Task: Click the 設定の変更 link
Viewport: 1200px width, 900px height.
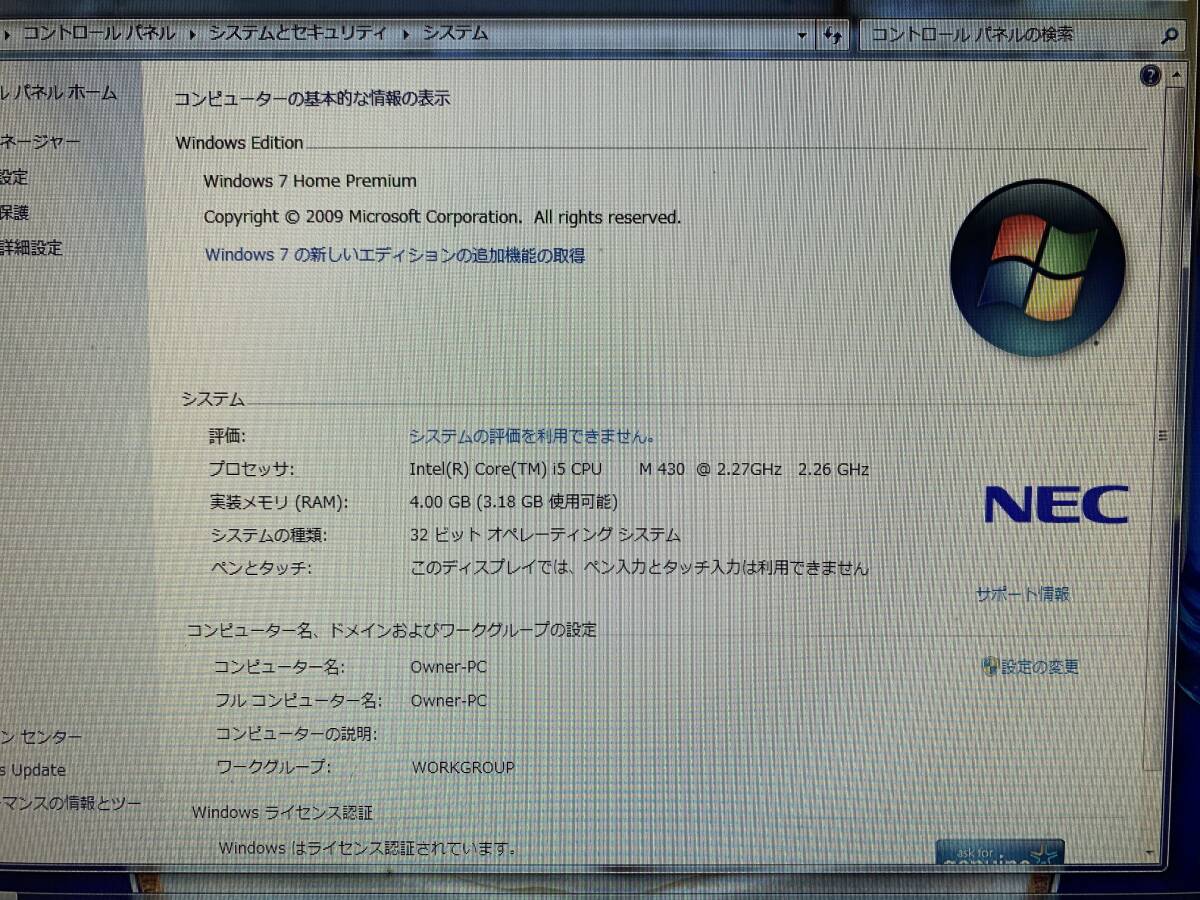Action: (x=1040, y=667)
